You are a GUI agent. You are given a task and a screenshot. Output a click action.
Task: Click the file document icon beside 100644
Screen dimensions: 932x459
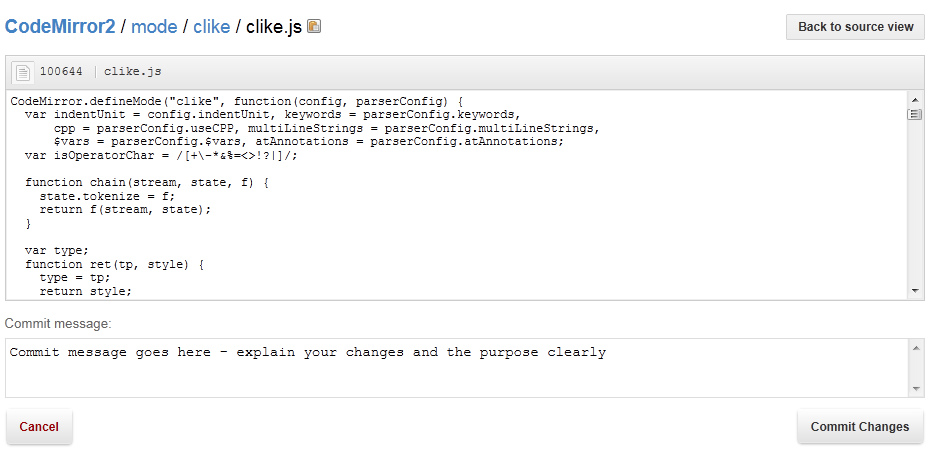[22, 72]
